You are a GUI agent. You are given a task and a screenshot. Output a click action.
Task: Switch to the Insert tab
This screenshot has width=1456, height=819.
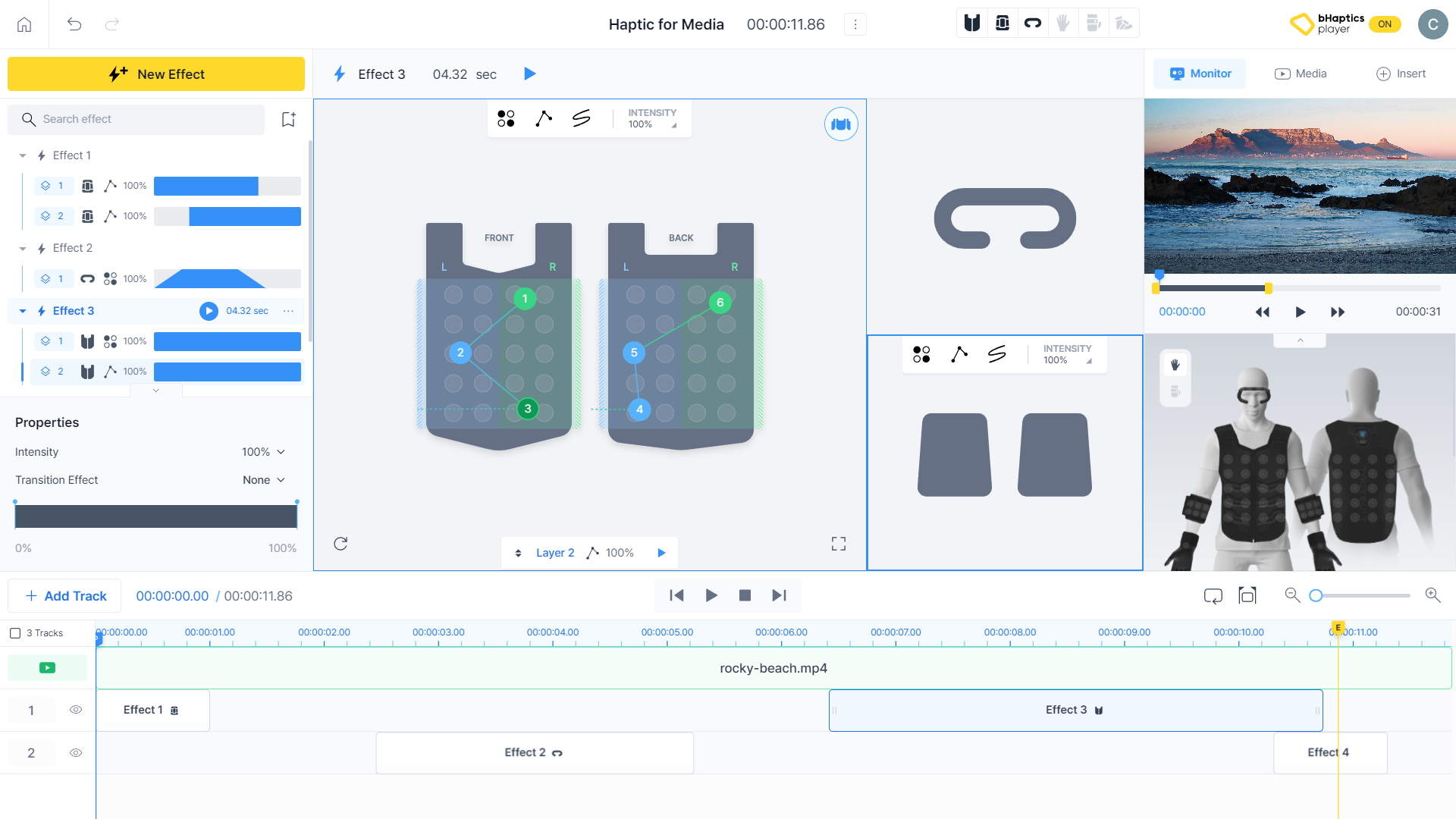point(1401,74)
